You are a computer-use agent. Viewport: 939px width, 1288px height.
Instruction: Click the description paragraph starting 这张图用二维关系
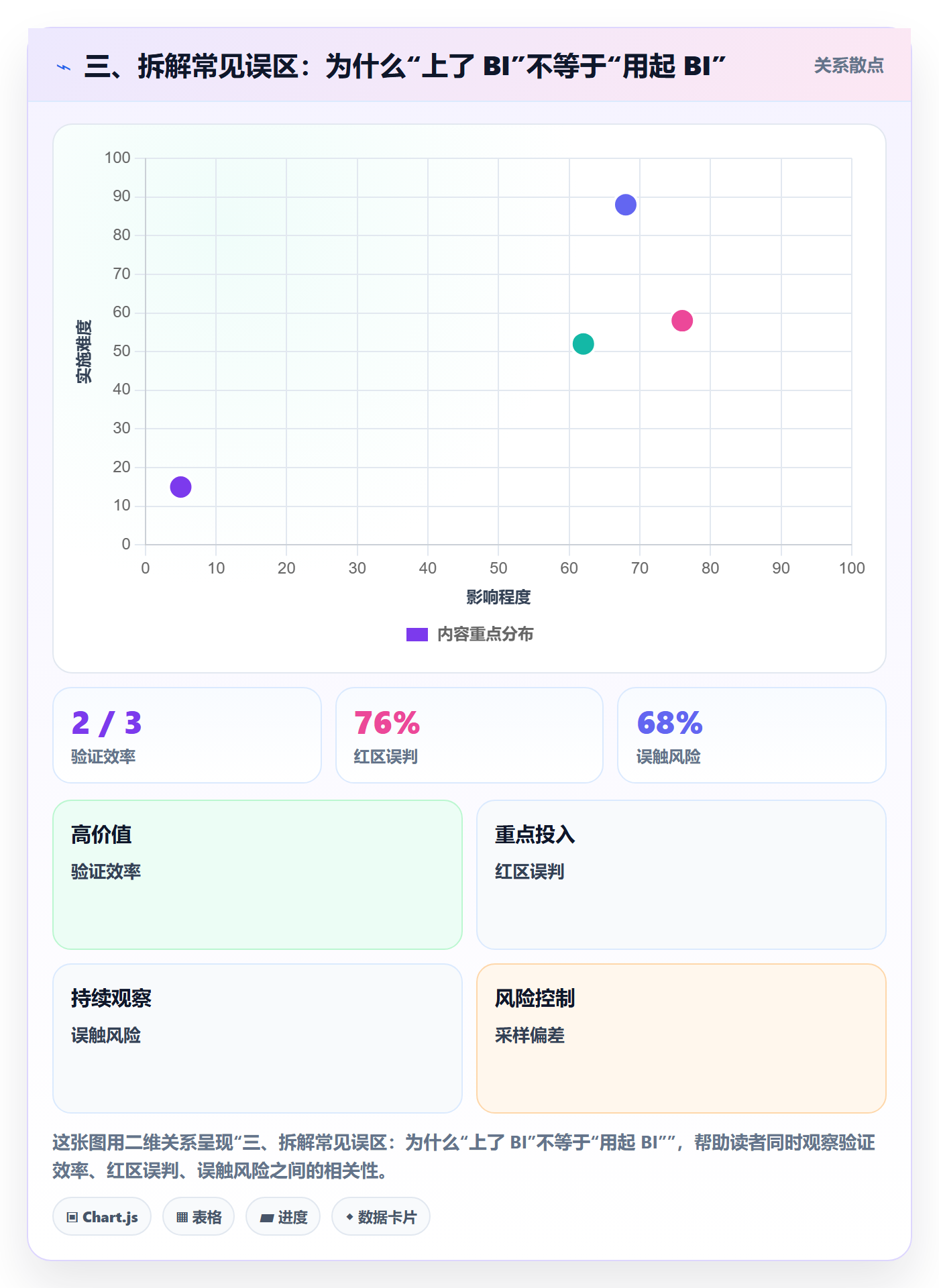[x=464, y=1157]
